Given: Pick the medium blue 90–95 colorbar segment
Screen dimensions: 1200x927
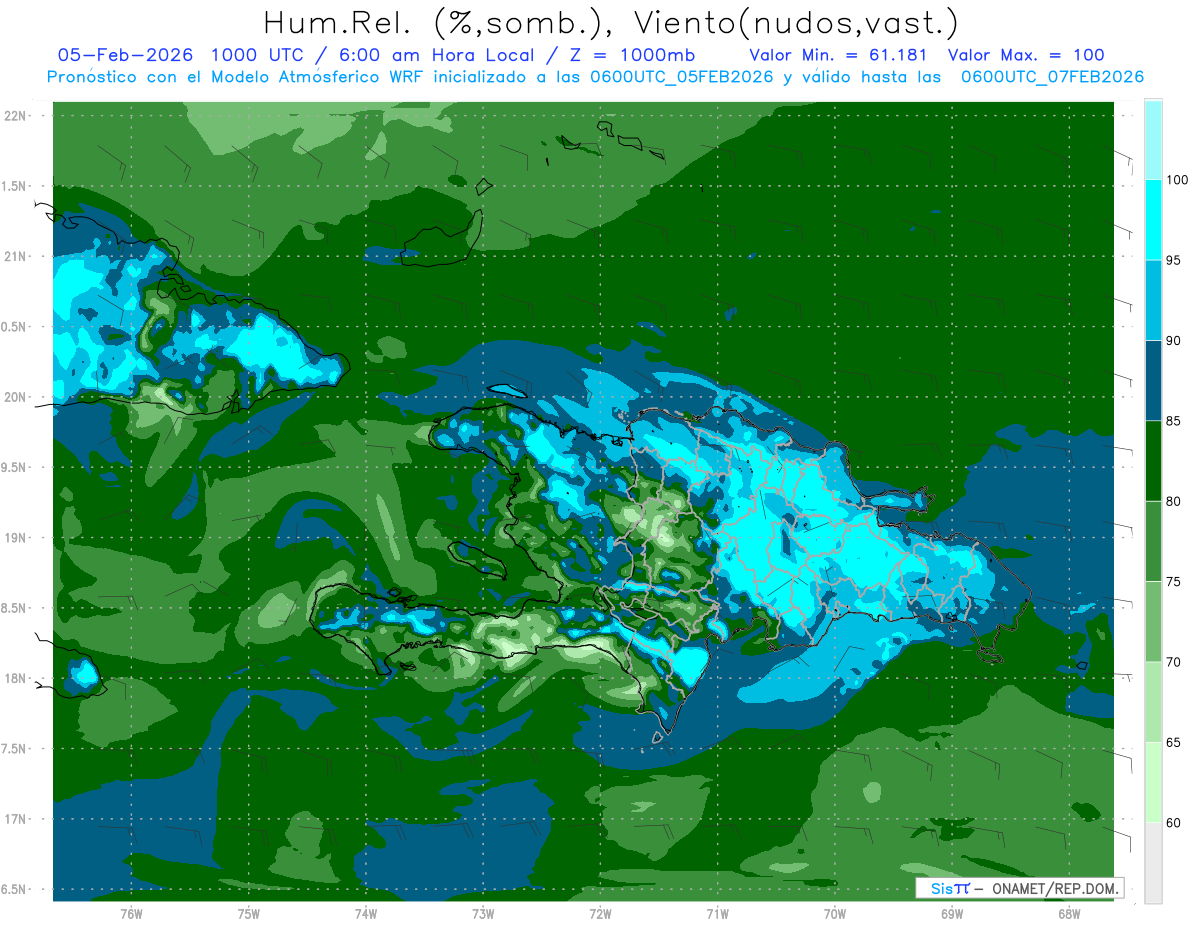Looking at the screenshot, I should point(1153,300).
